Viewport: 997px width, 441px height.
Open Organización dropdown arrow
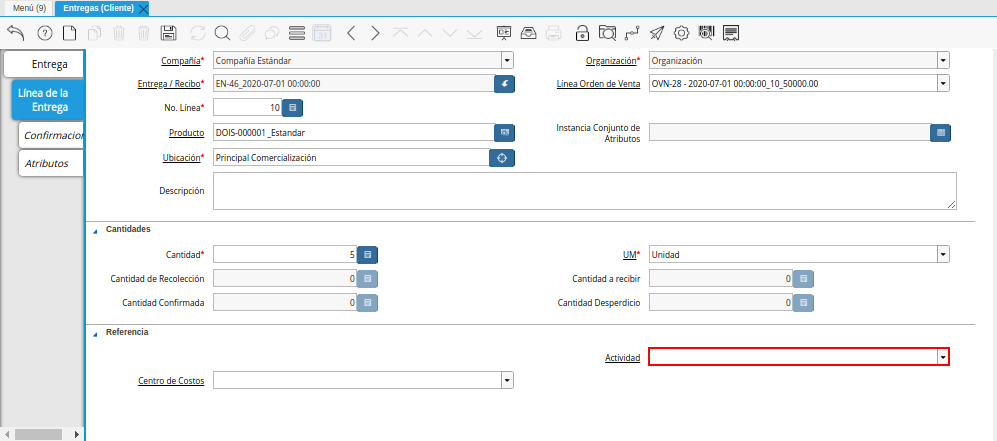tap(943, 61)
